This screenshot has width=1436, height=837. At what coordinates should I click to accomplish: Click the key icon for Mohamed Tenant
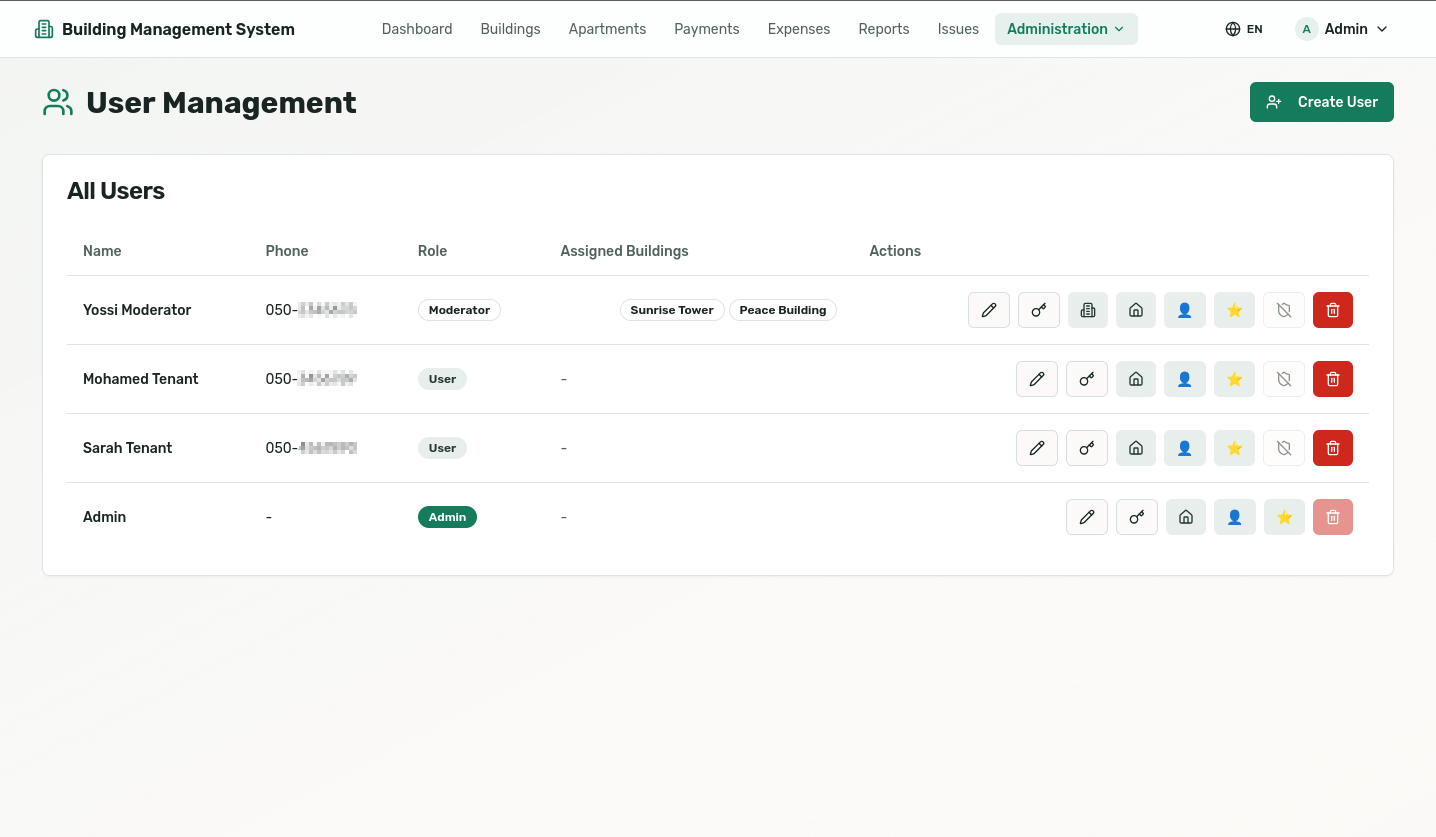tap(1086, 379)
